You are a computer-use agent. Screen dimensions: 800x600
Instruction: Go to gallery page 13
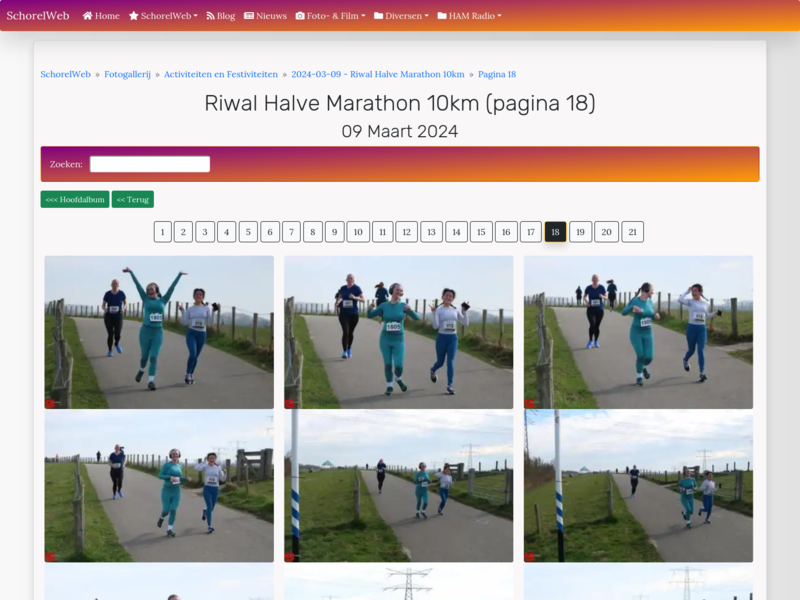(432, 232)
